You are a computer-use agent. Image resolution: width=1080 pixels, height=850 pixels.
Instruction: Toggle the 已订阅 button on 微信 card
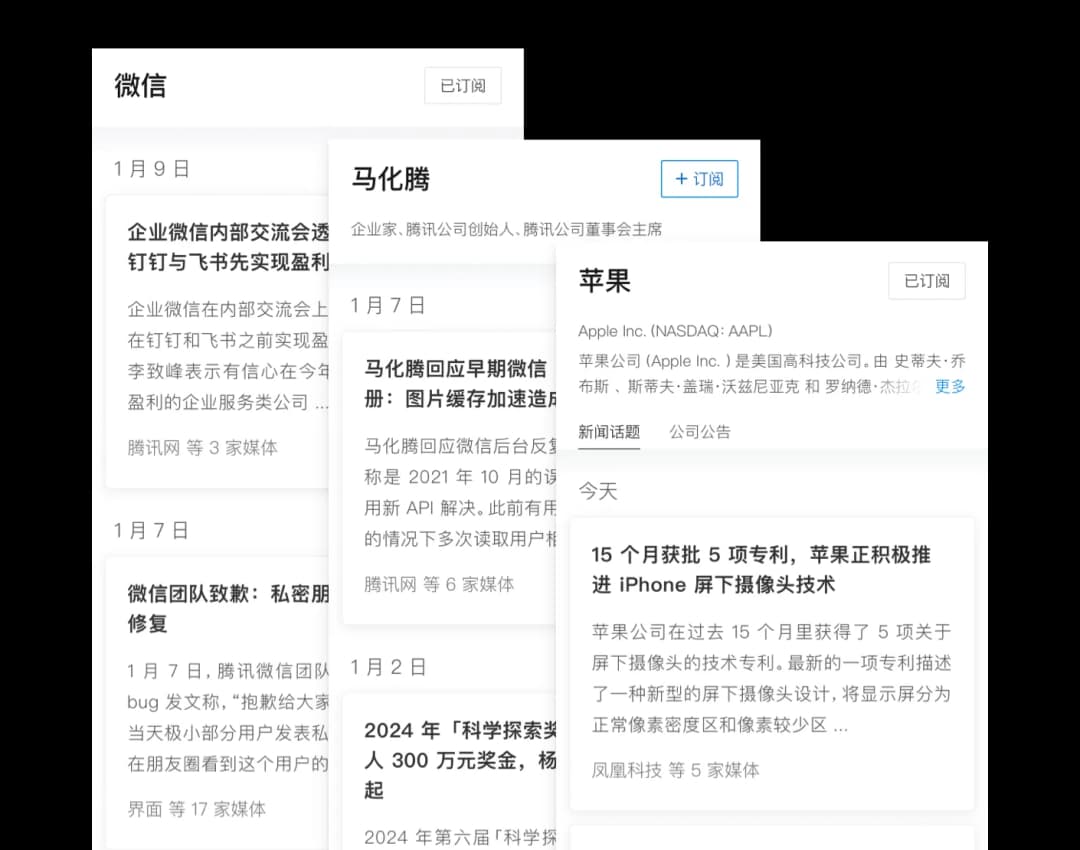pos(462,86)
